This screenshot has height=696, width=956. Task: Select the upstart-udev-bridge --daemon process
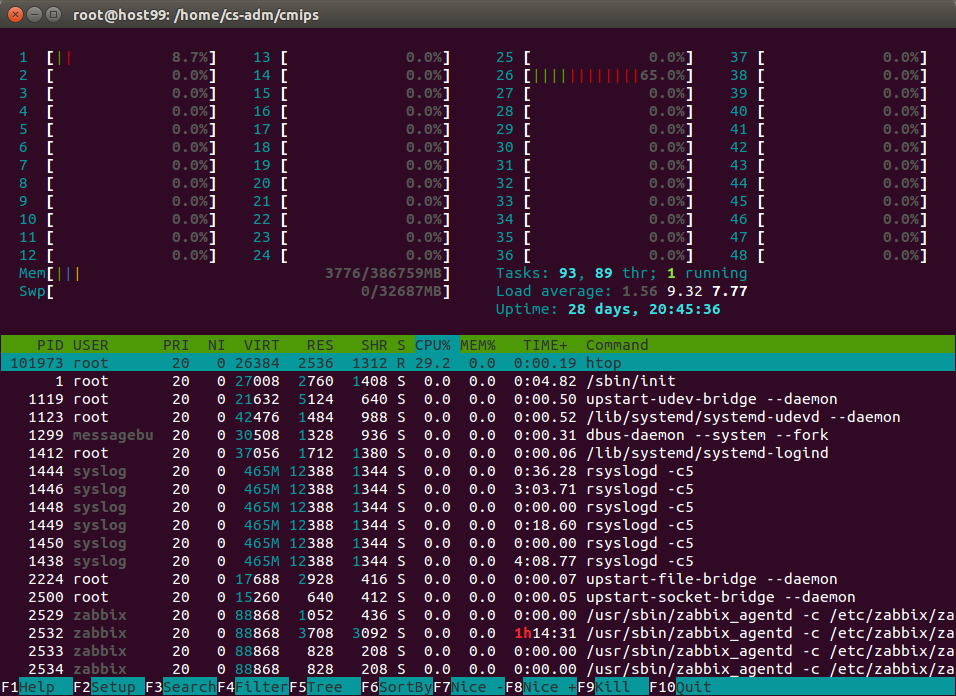478,399
